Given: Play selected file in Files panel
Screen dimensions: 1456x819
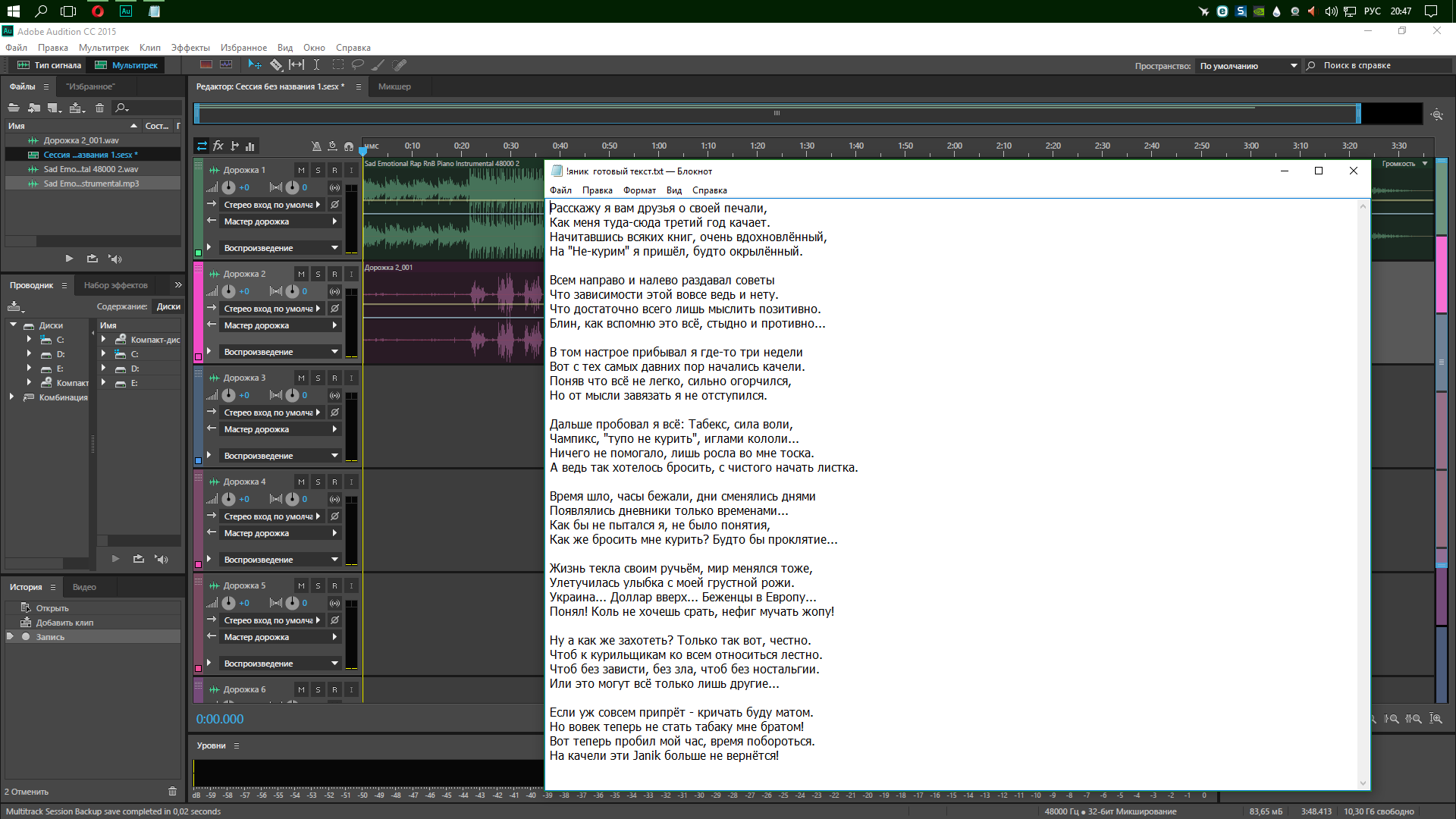Looking at the screenshot, I should (x=69, y=259).
